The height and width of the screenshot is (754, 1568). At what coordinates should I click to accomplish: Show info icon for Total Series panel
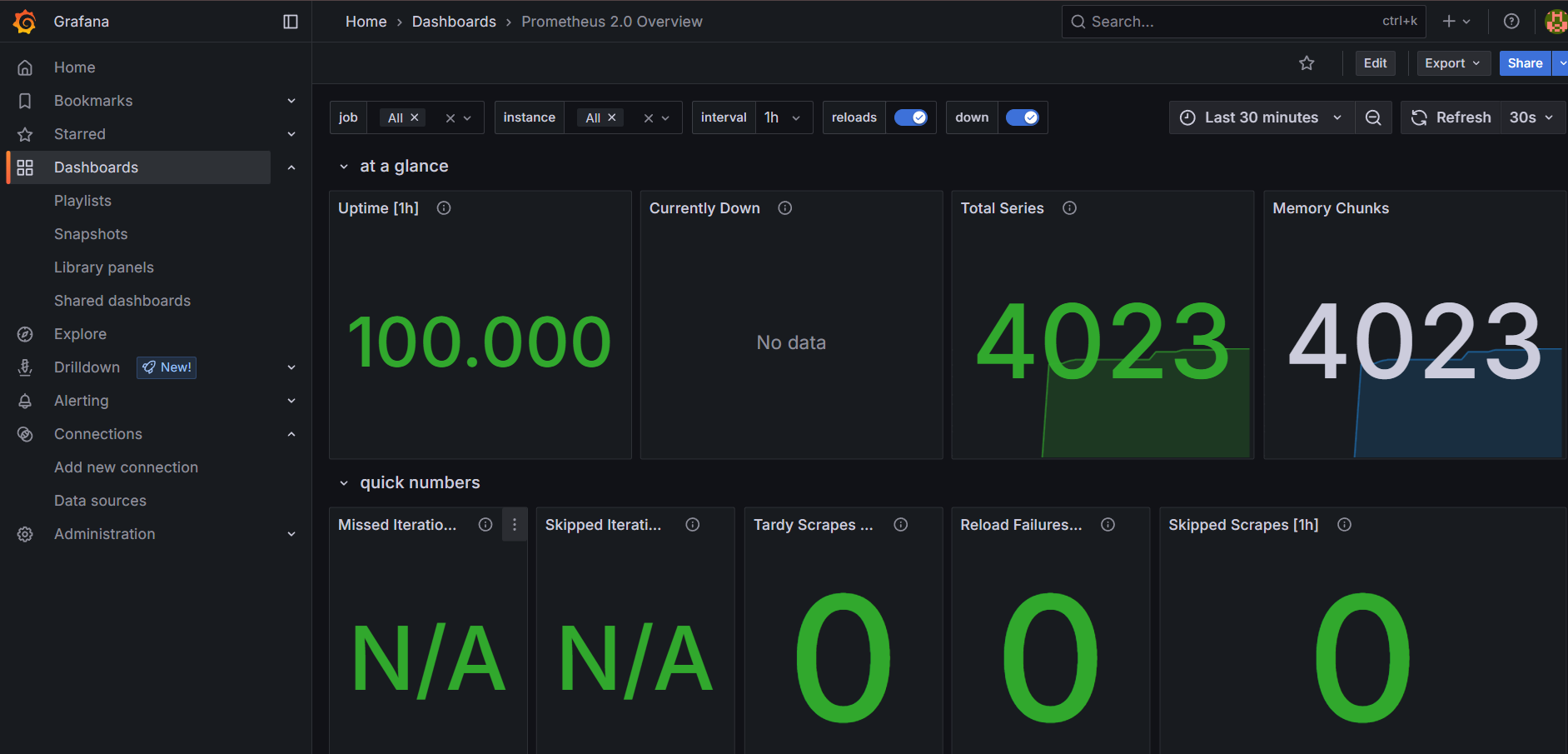pos(1070,208)
